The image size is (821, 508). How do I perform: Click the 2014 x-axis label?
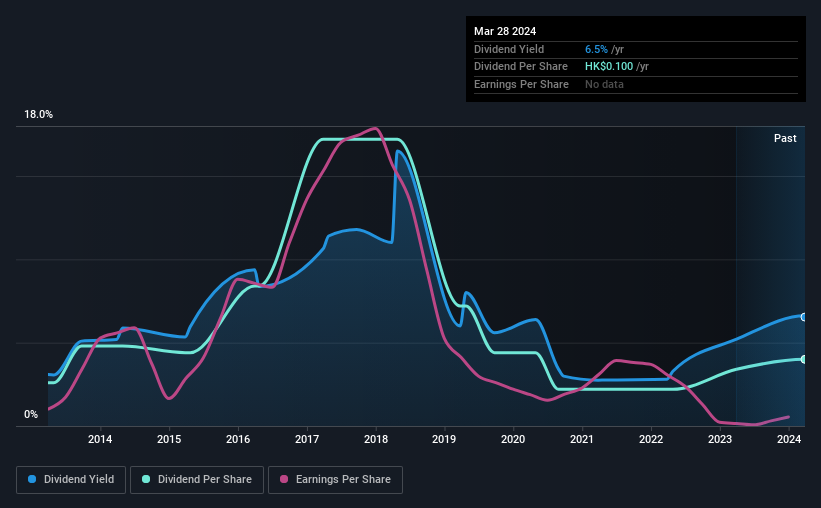(100, 439)
